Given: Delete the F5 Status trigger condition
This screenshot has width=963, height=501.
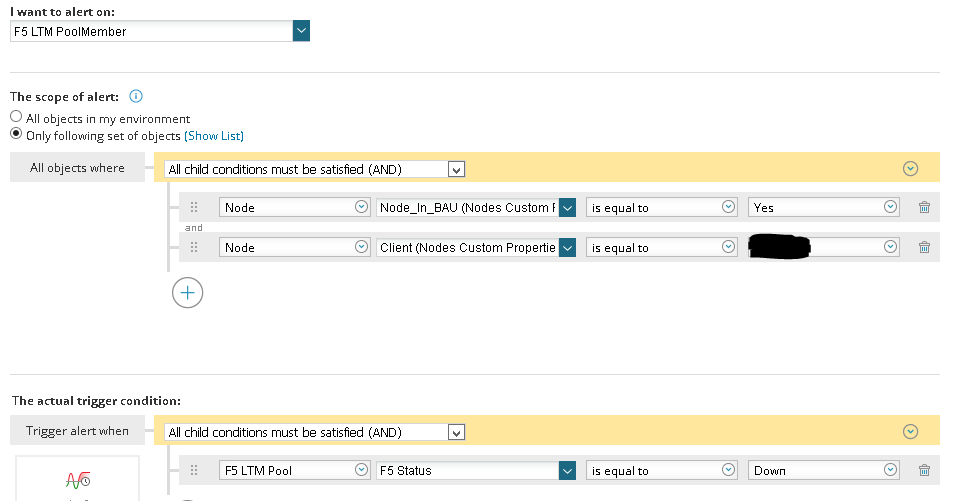Looking at the screenshot, I should point(924,470).
